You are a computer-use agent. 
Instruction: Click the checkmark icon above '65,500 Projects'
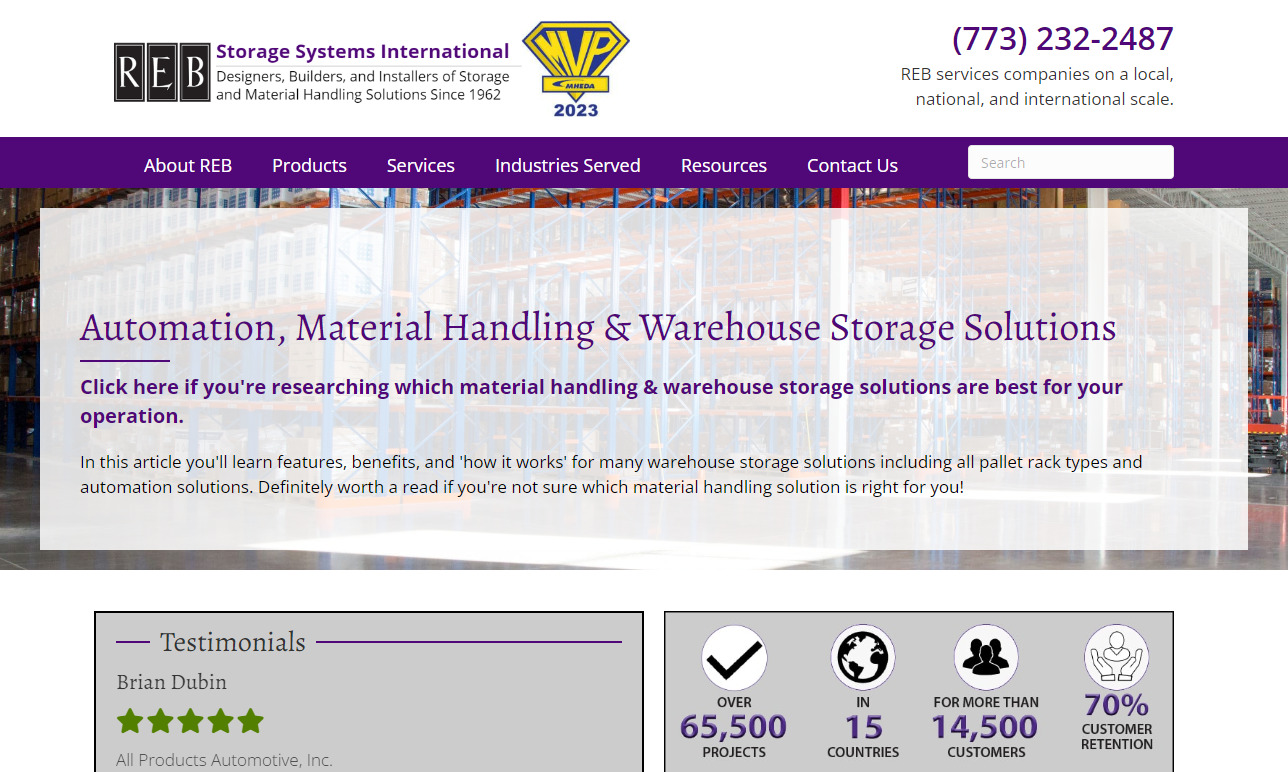[733, 657]
